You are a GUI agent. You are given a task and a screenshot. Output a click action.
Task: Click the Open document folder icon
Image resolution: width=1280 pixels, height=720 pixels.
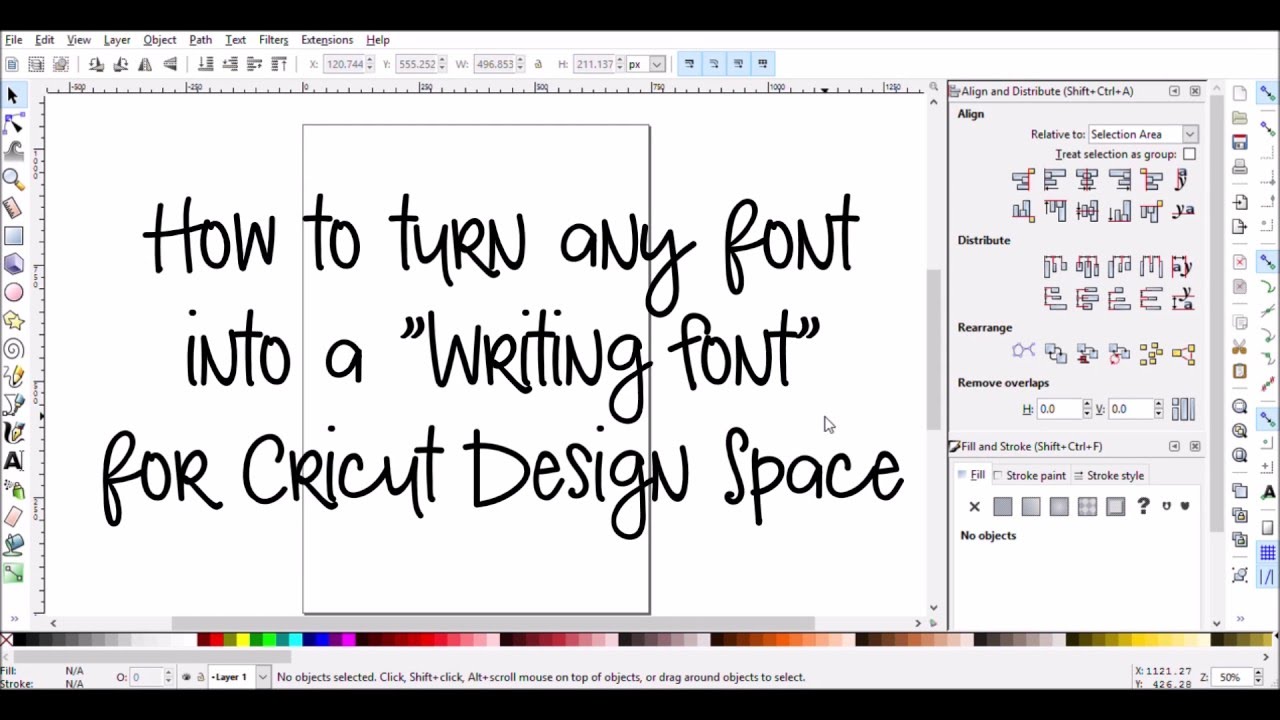click(1240, 118)
